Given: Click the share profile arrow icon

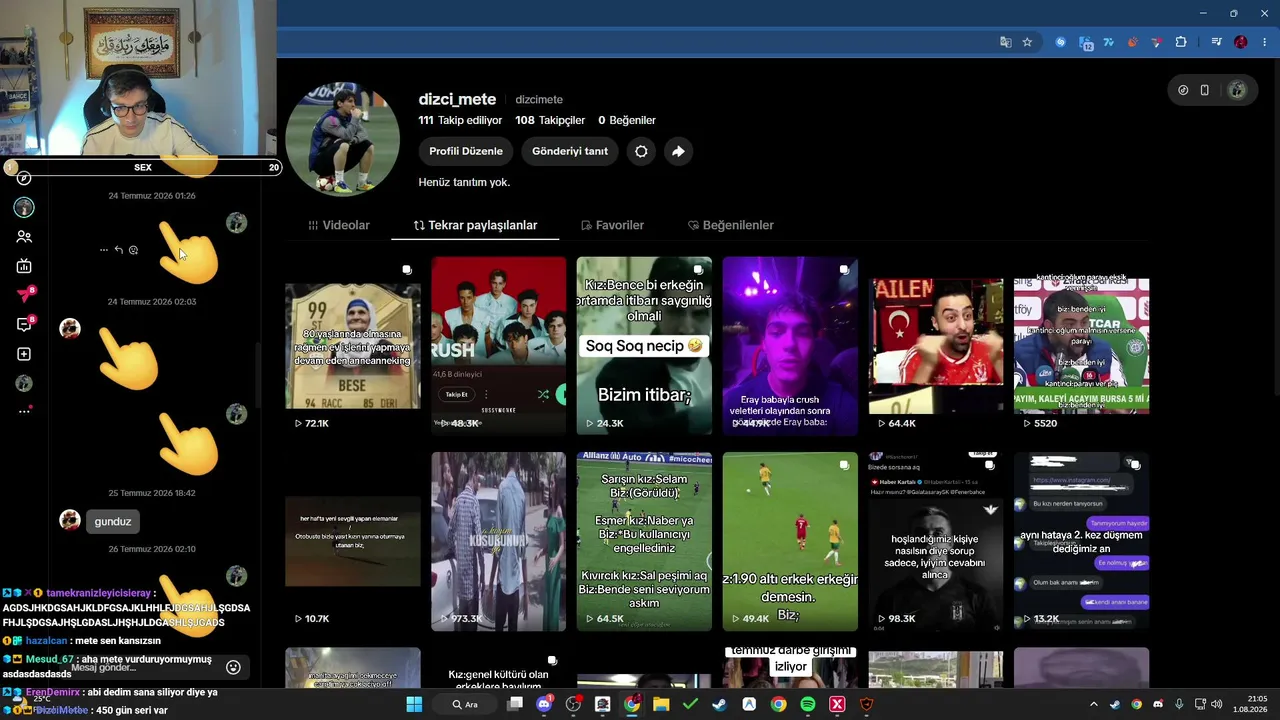Looking at the screenshot, I should (x=678, y=151).
